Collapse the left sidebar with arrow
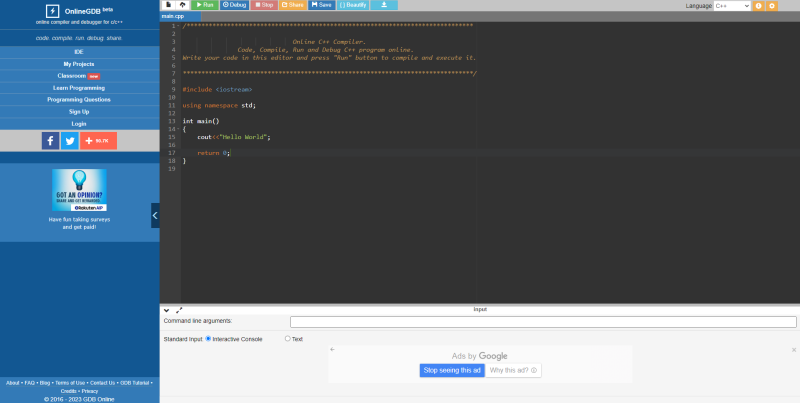Viewport: 800px width, 403px height. [x=155, y=214]
